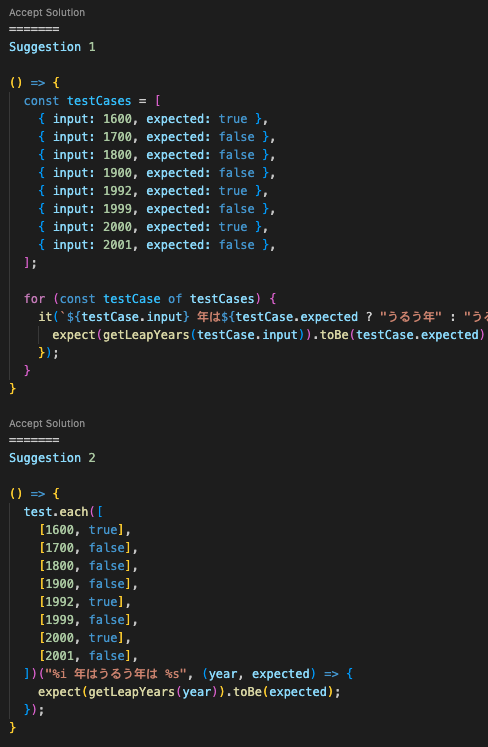Click the line with input: 1900
488x747 pixels.
point(156,173)
